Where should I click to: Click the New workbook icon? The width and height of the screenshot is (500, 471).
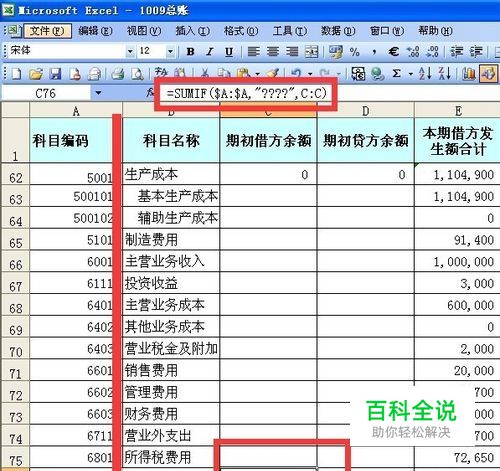(x=16, y=73)
